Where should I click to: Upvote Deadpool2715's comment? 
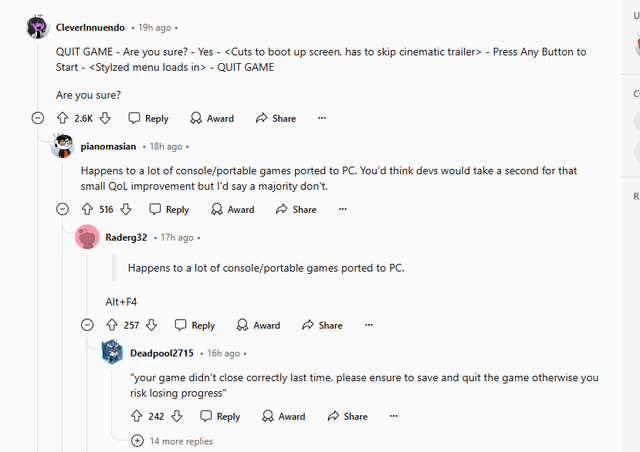137,416
